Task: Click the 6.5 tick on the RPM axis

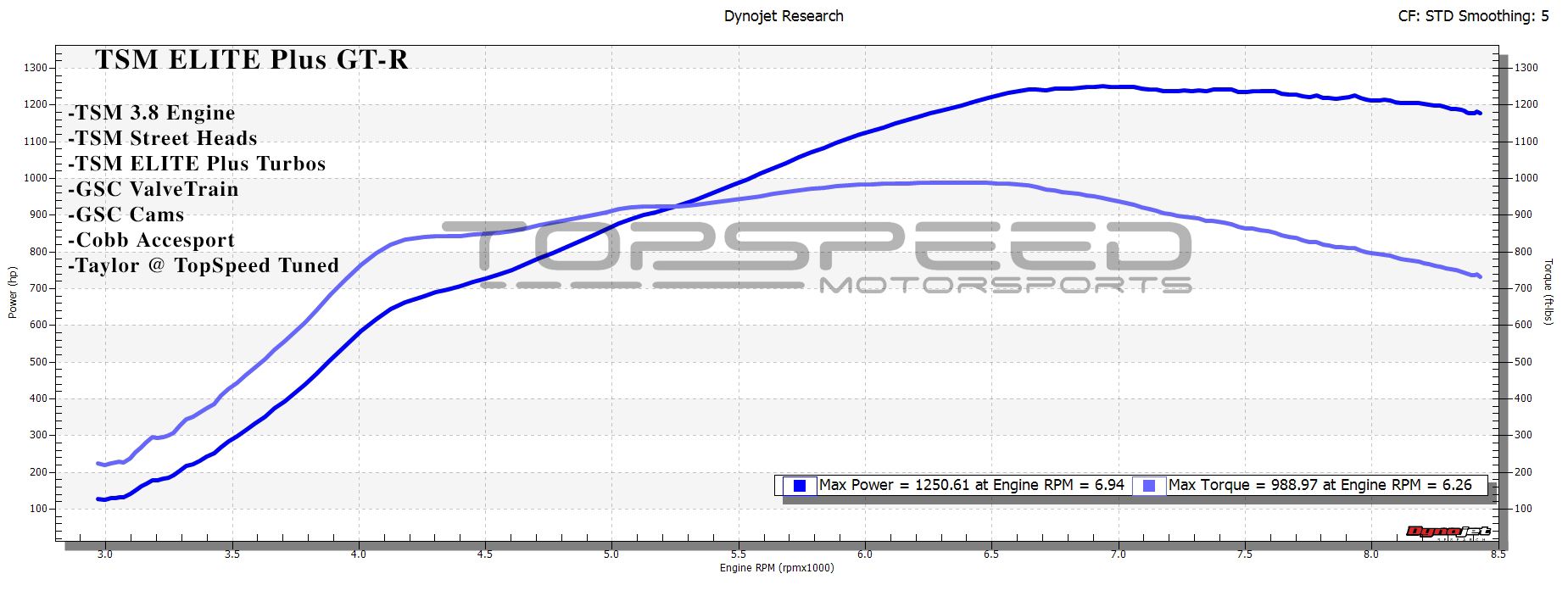Action: [x=990, y=554]
